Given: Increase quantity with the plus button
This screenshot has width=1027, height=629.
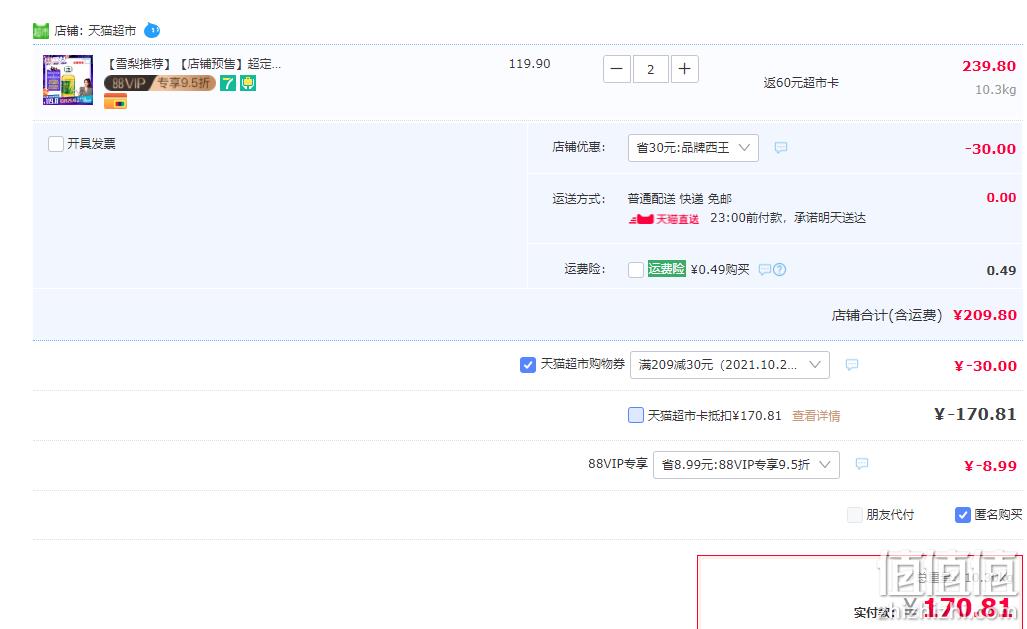Looking at the screenshot, I should (x=684, y=69).
